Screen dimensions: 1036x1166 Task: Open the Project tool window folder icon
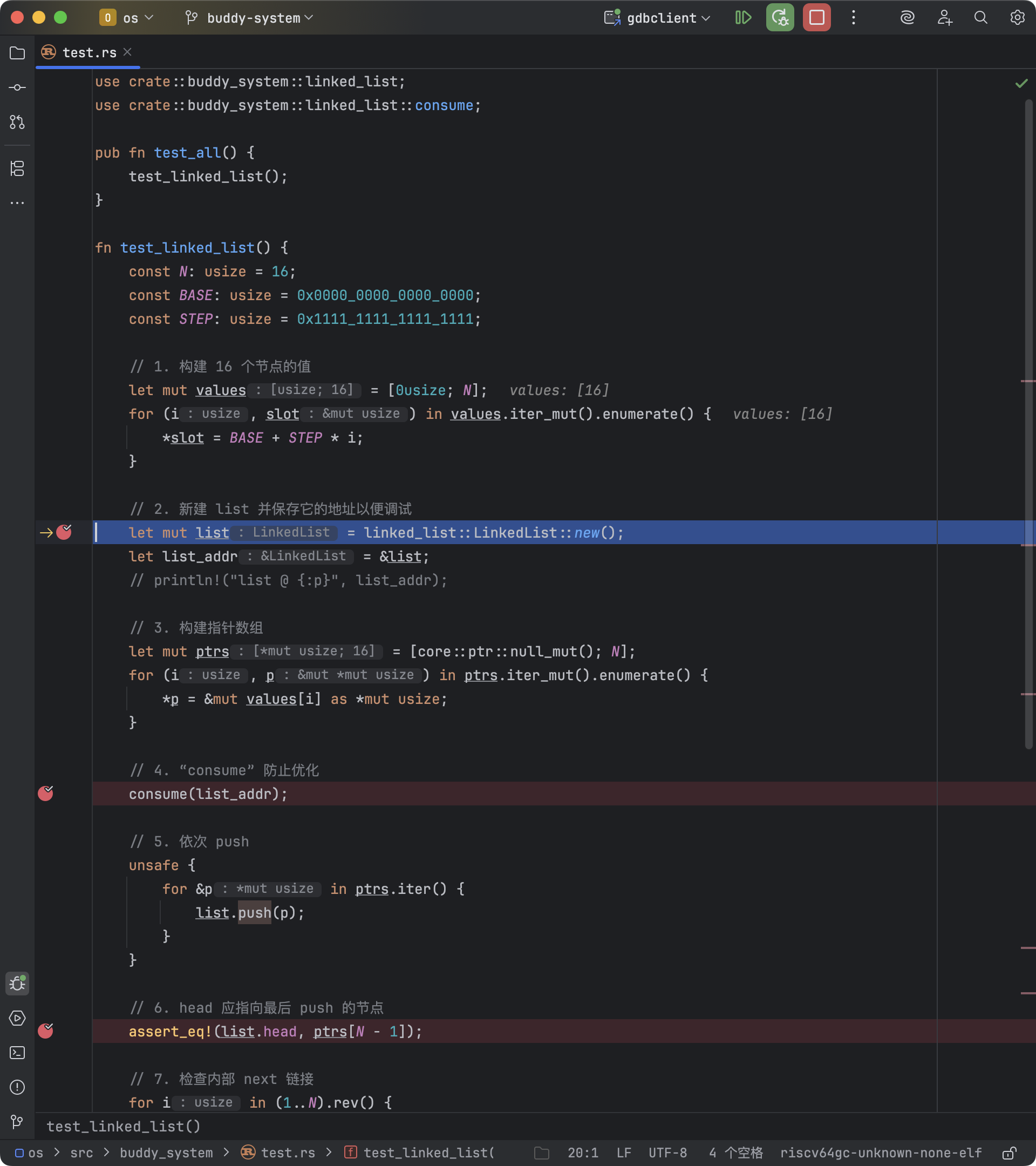click(17, 53)
